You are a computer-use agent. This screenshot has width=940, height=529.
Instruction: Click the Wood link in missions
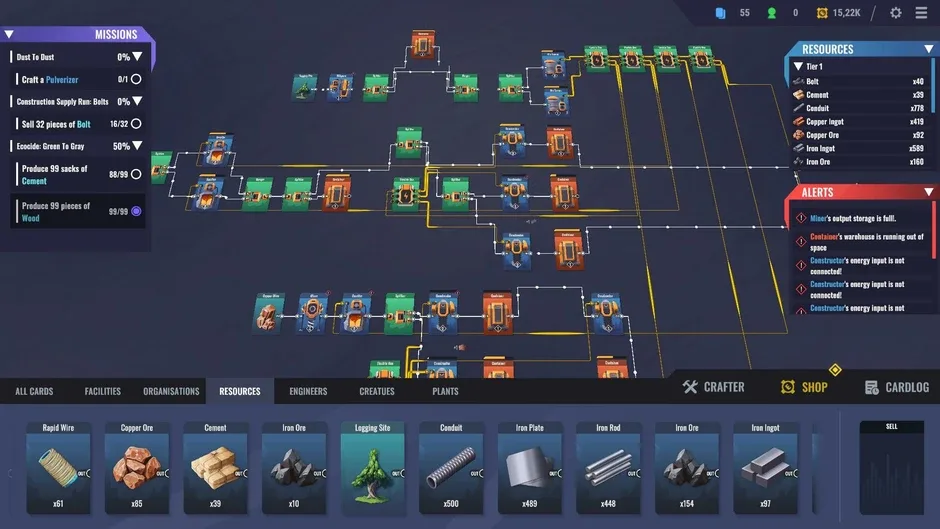[x=31, y=218]
